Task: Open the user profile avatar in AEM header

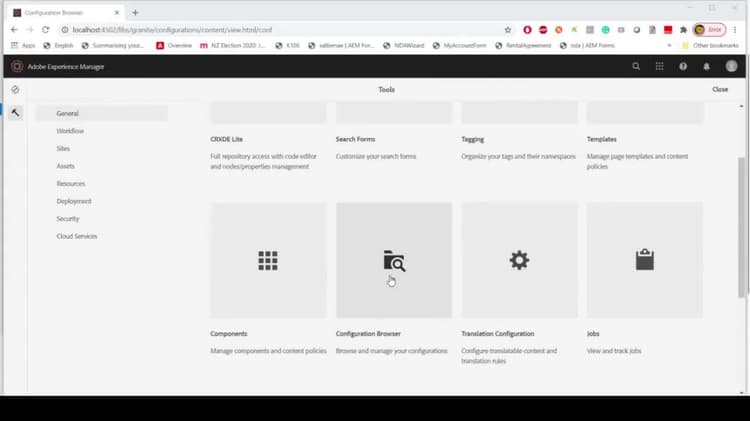Action: [731, 66]
